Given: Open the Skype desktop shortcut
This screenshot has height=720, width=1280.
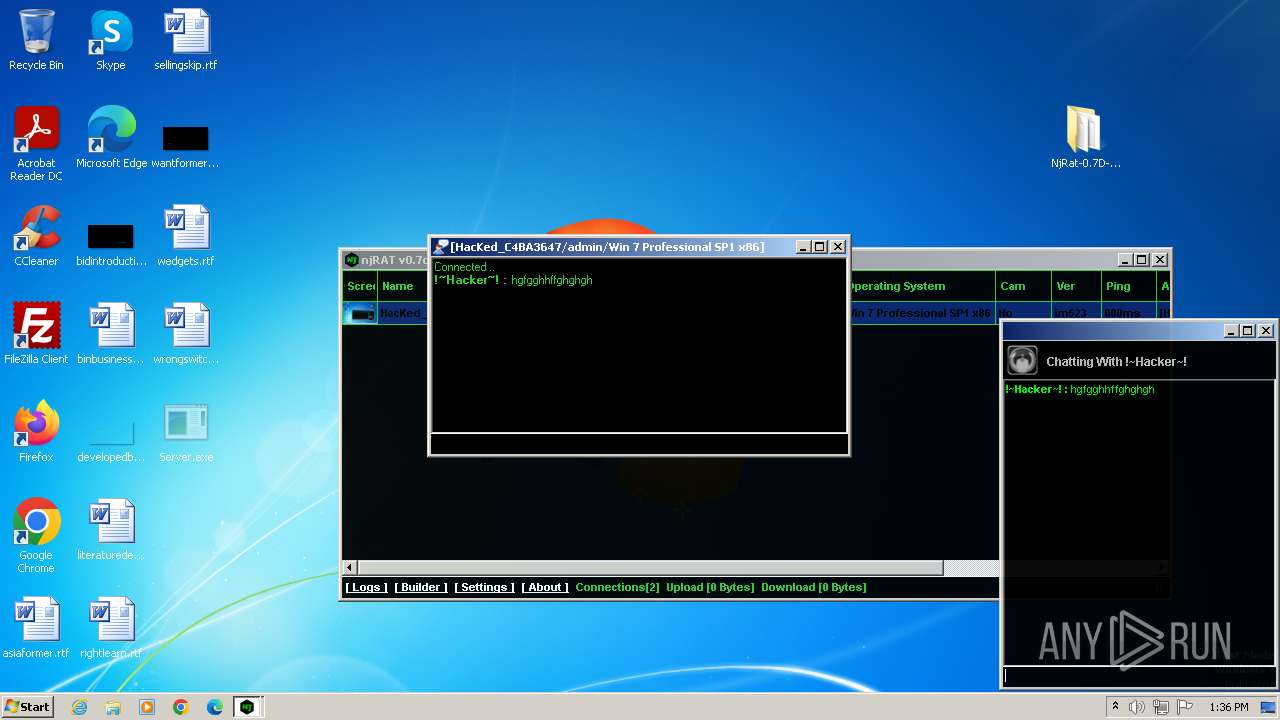Looking at the screenshot, I should tap(110, 40).
